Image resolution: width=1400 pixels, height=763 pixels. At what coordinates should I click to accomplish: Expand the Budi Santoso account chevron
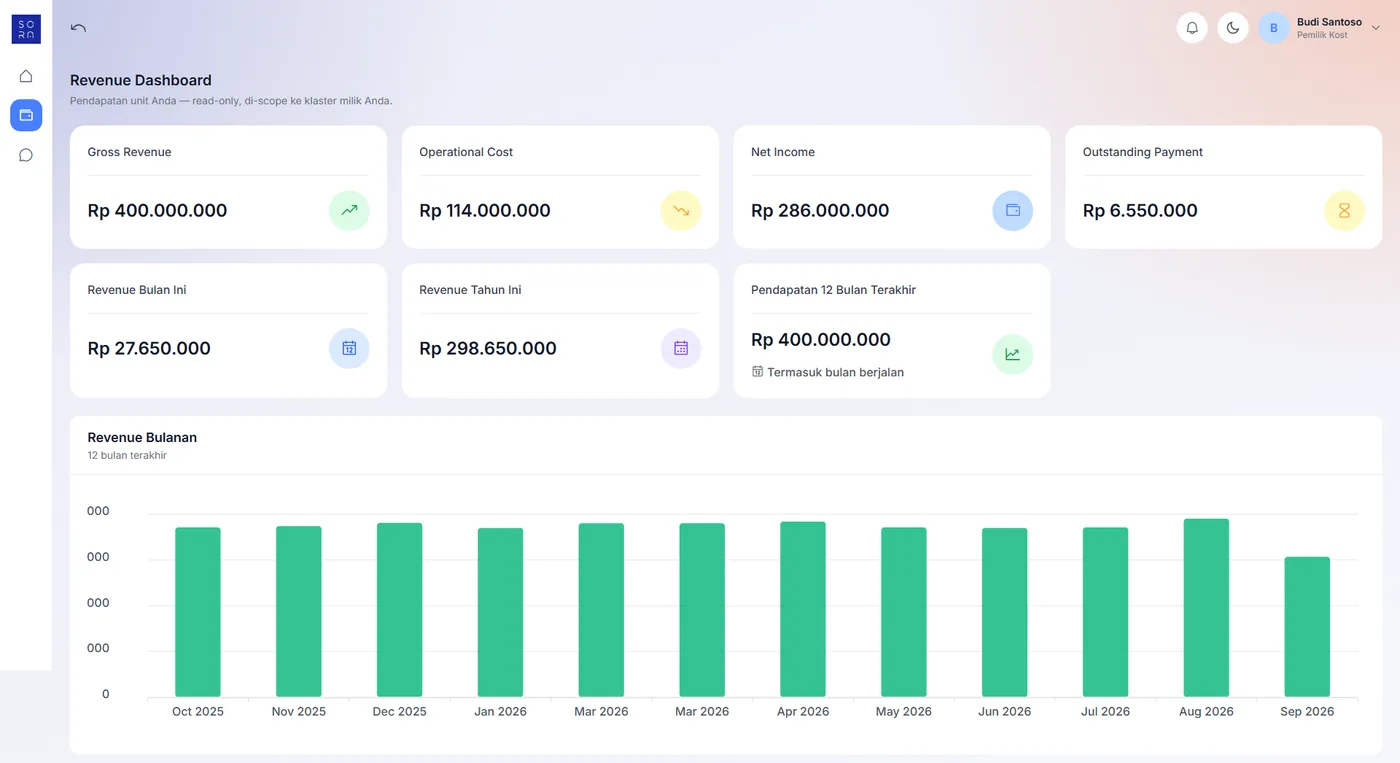(1376, 28)
